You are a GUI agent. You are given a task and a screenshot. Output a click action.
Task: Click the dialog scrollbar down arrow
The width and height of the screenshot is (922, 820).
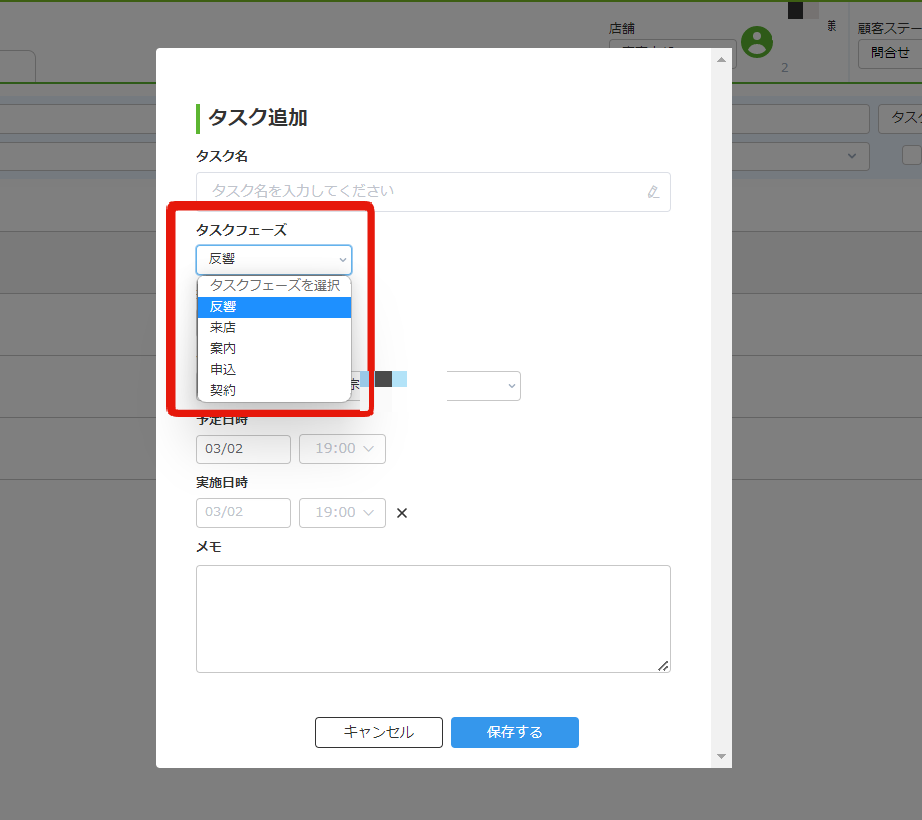[x=721, y=757]
